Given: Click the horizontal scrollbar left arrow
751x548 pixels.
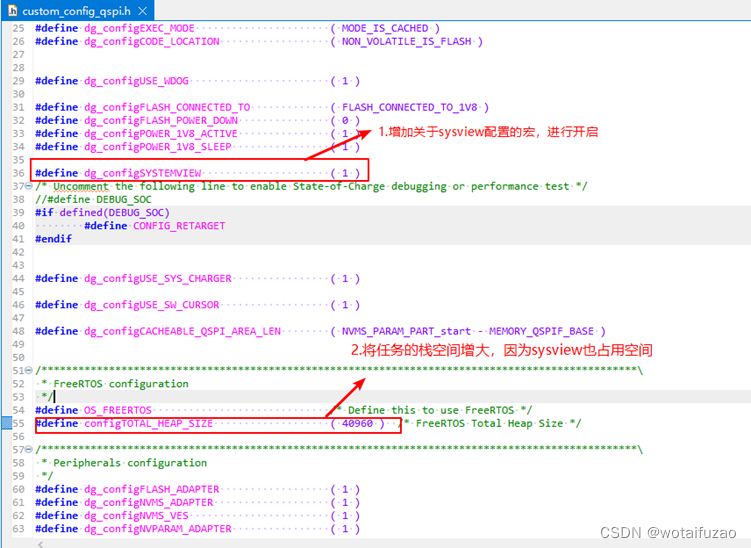Looking at the screenshot, I should click(x=41, y=544).
